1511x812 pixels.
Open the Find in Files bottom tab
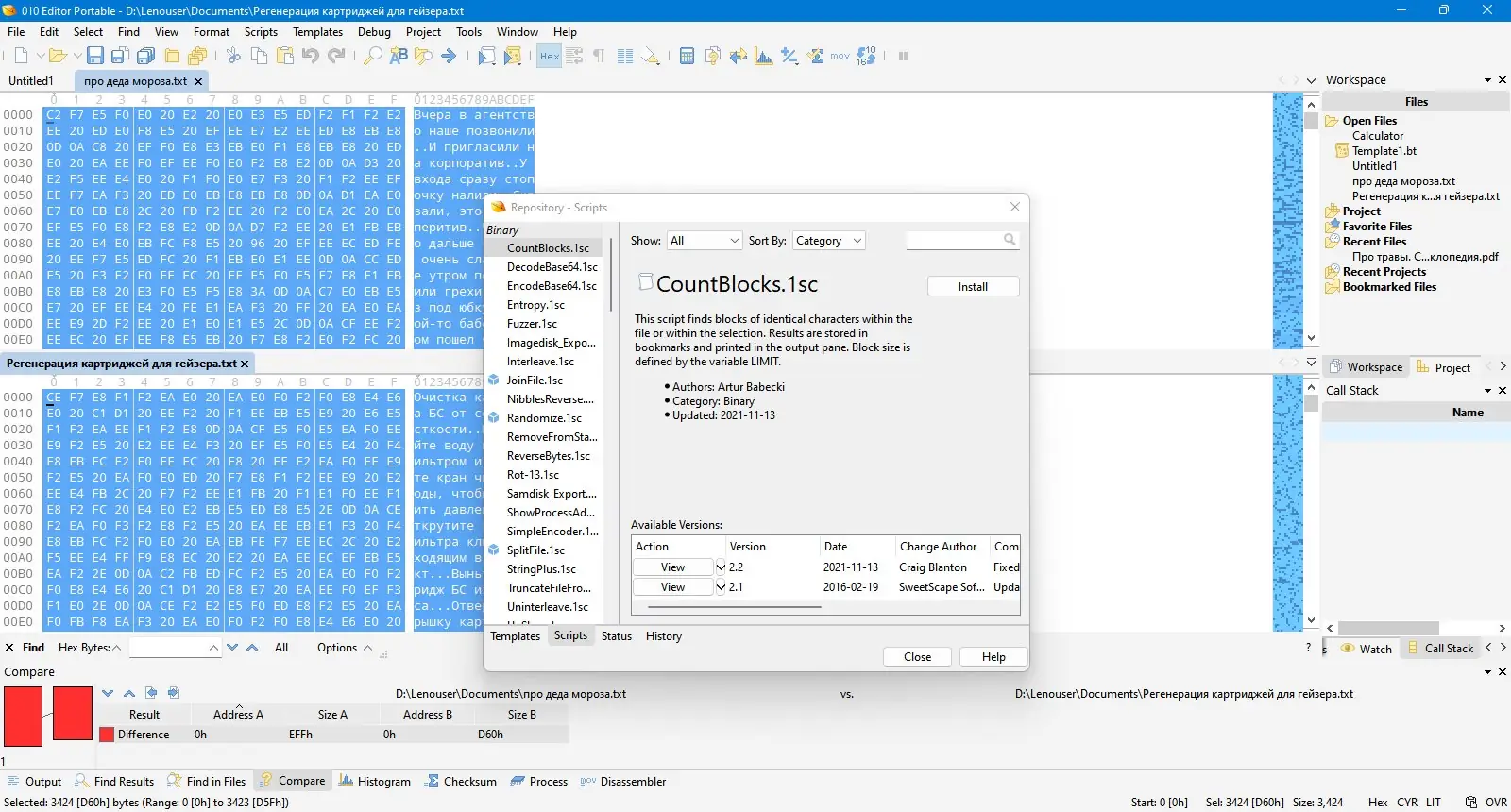(207, 782)
